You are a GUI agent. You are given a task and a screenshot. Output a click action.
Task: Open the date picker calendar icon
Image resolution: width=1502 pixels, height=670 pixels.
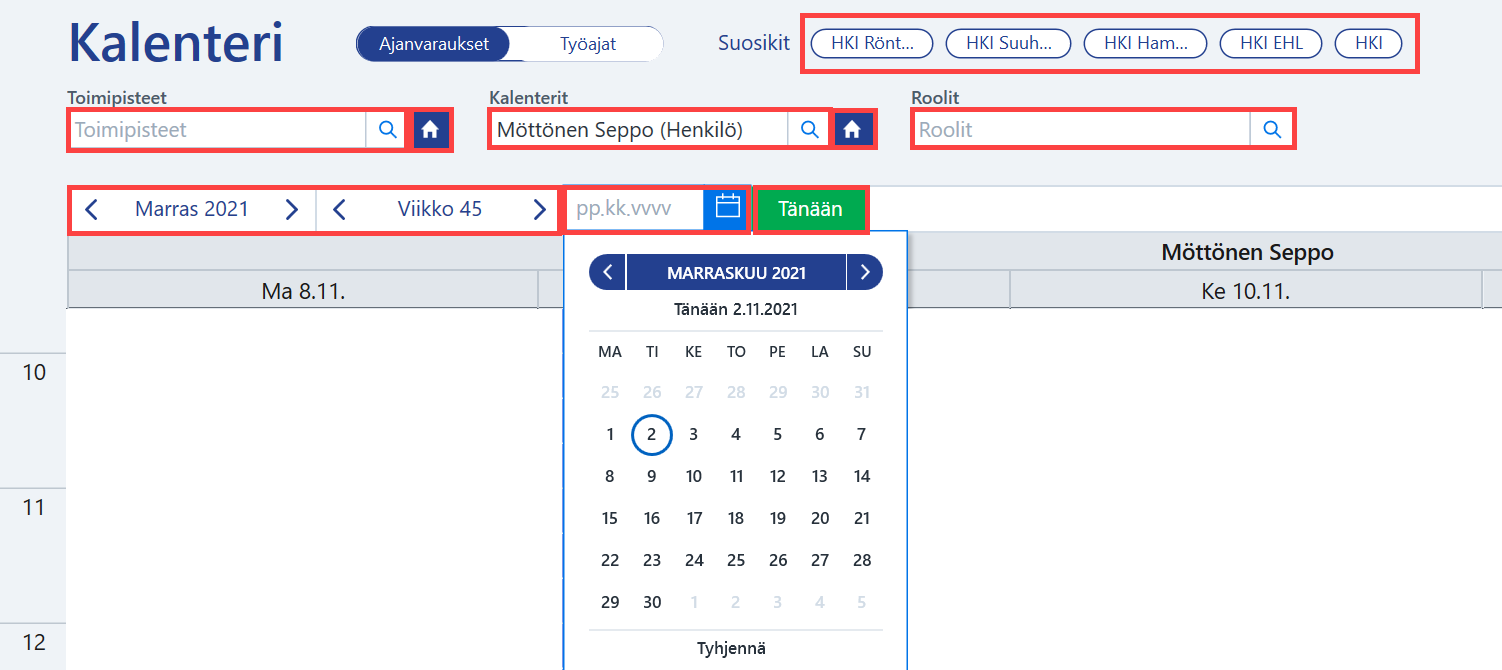coord(727,208)
